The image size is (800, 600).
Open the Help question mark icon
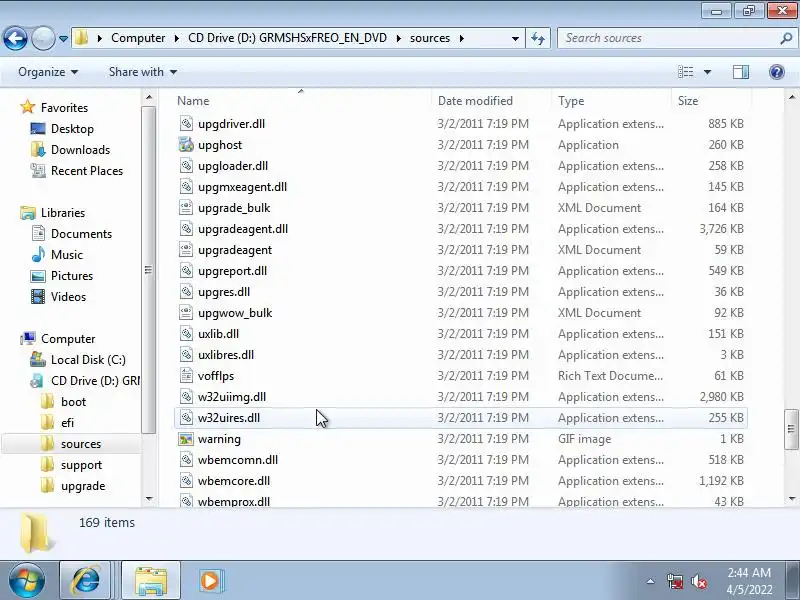point(777,72)
